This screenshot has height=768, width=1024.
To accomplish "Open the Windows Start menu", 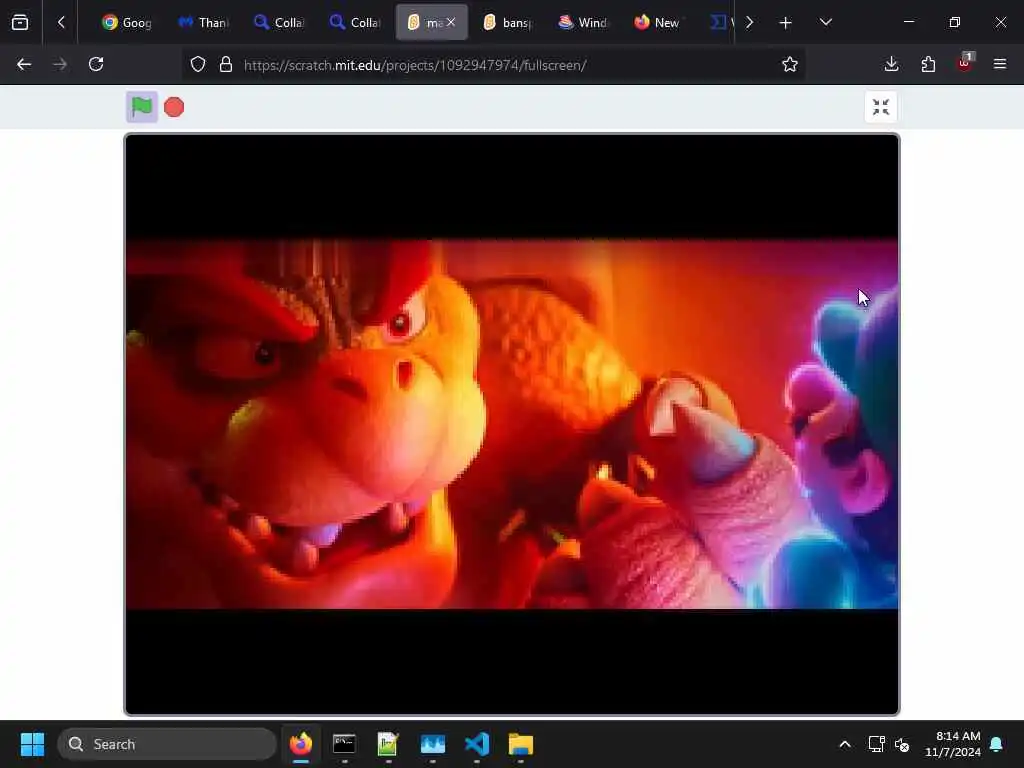I will (x=32, y=744).
